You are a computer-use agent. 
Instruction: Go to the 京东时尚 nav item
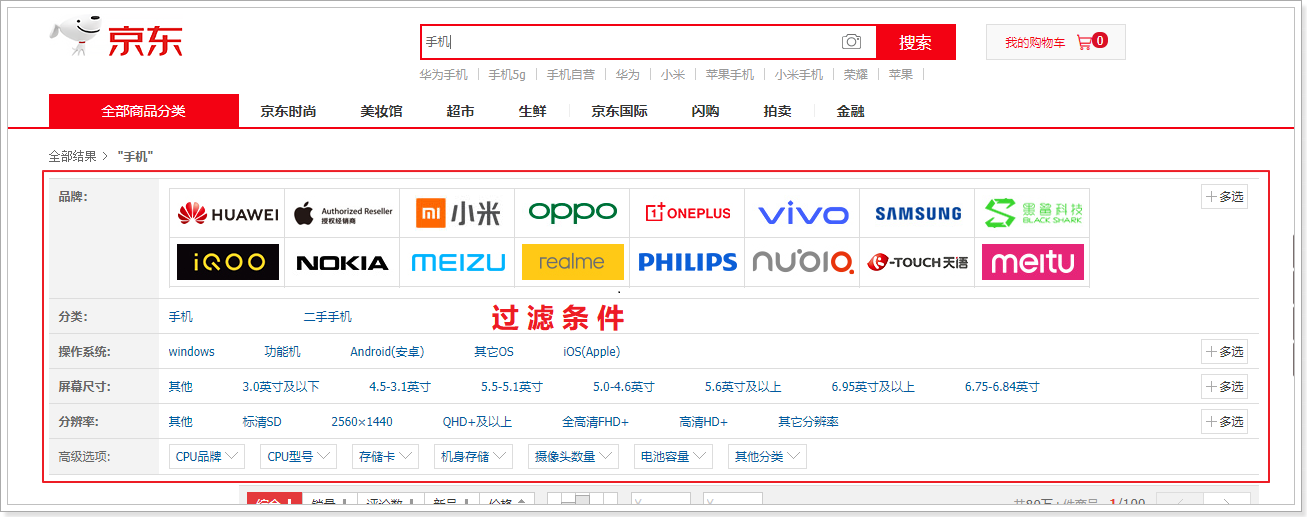coord(288,111)
